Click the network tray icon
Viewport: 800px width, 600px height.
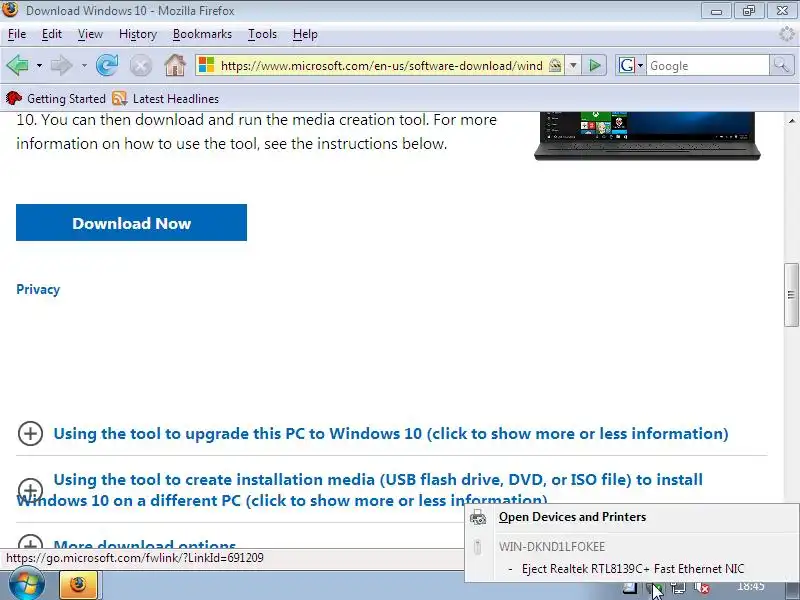click(678, 588)
